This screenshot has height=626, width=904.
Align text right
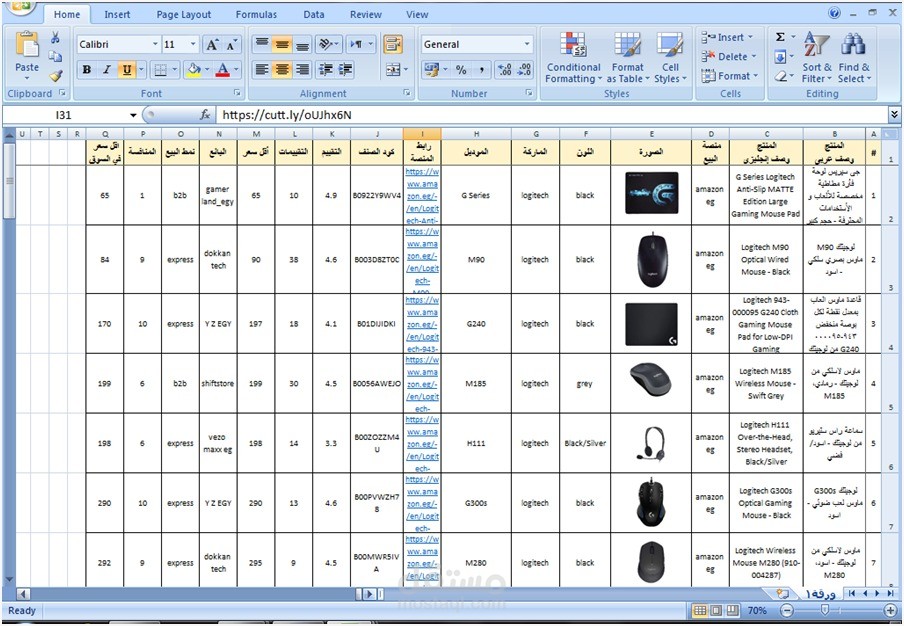pos(302,70)
